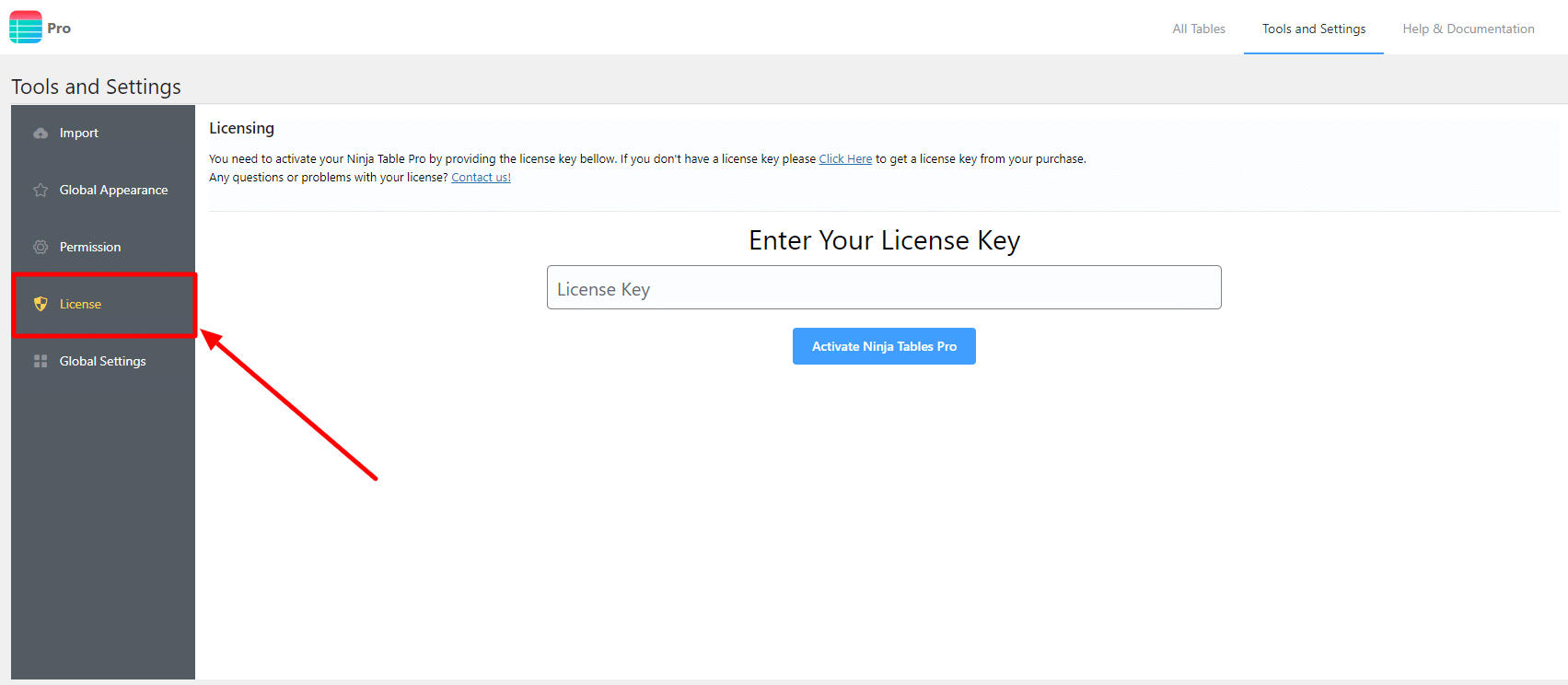Click the Global Appearance star icon

pyautogui.click(x=41, y=191)
